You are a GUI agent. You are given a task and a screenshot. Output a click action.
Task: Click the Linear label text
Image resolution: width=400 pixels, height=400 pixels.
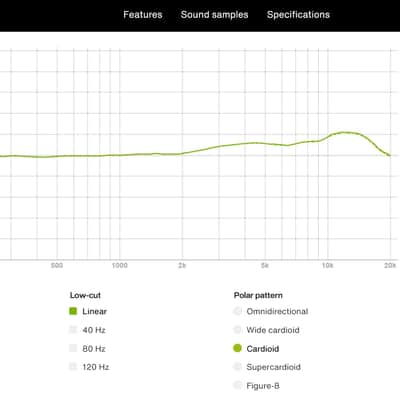(95, 311)
